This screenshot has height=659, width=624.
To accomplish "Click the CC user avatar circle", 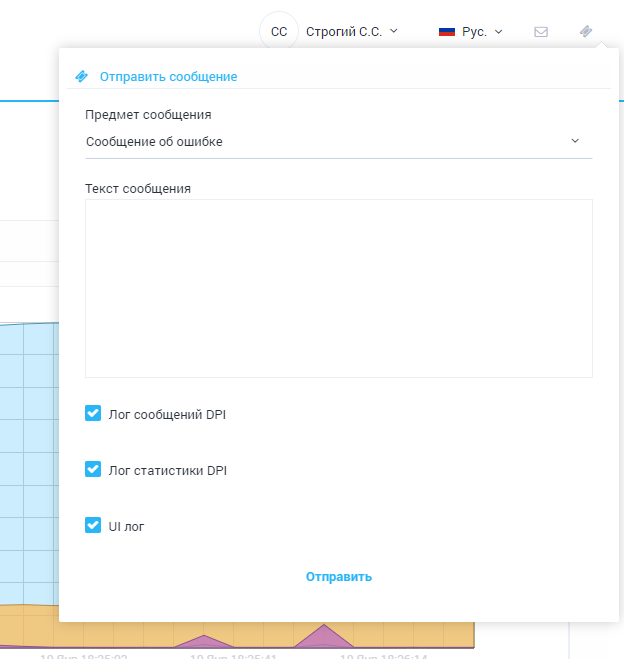I will click(x=279, y=32).
